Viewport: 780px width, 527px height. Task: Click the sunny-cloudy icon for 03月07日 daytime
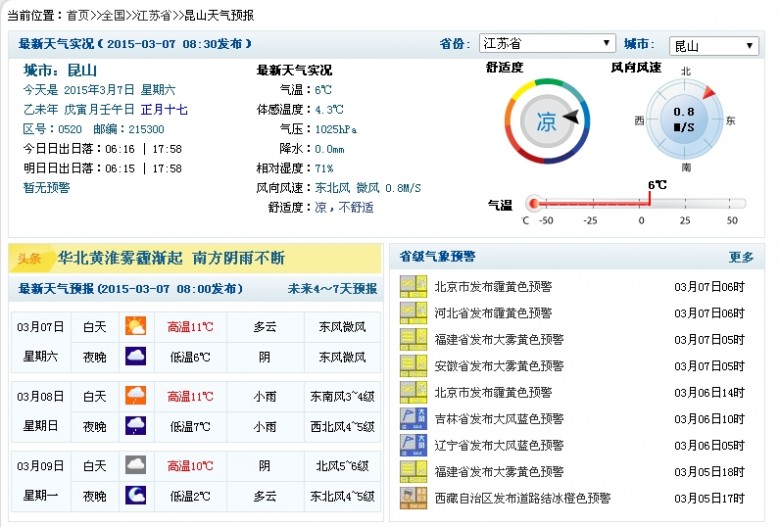pos(135,326)
